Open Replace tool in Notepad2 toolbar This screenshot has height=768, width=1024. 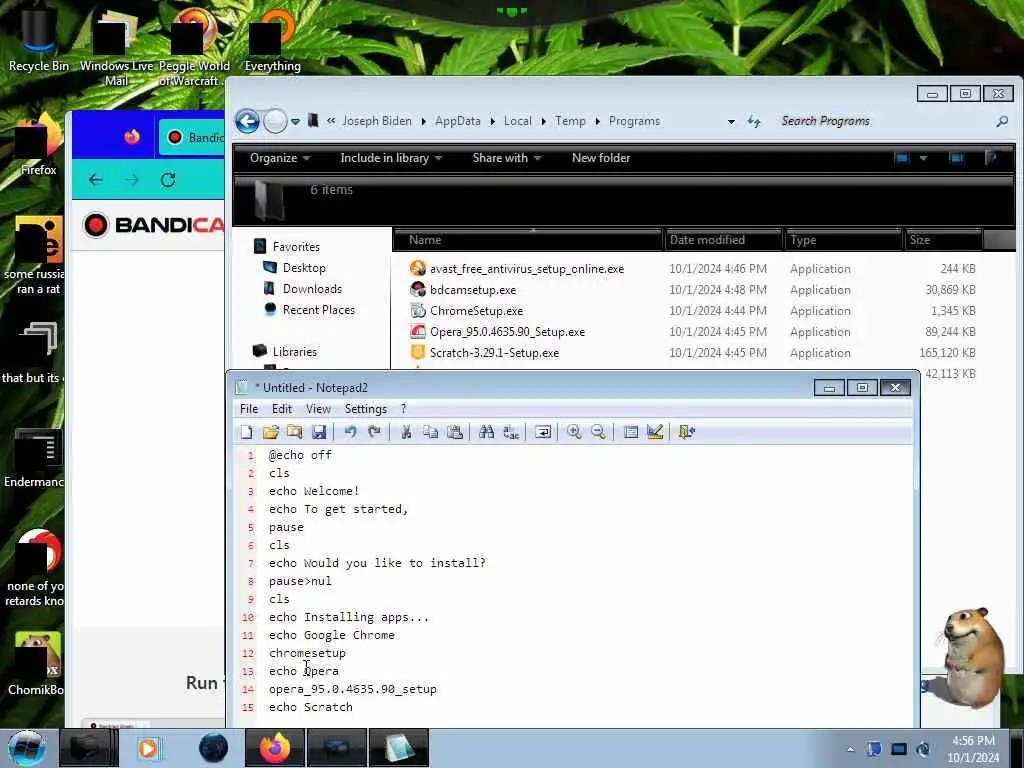pyautogui.click(x=511, y=432)
